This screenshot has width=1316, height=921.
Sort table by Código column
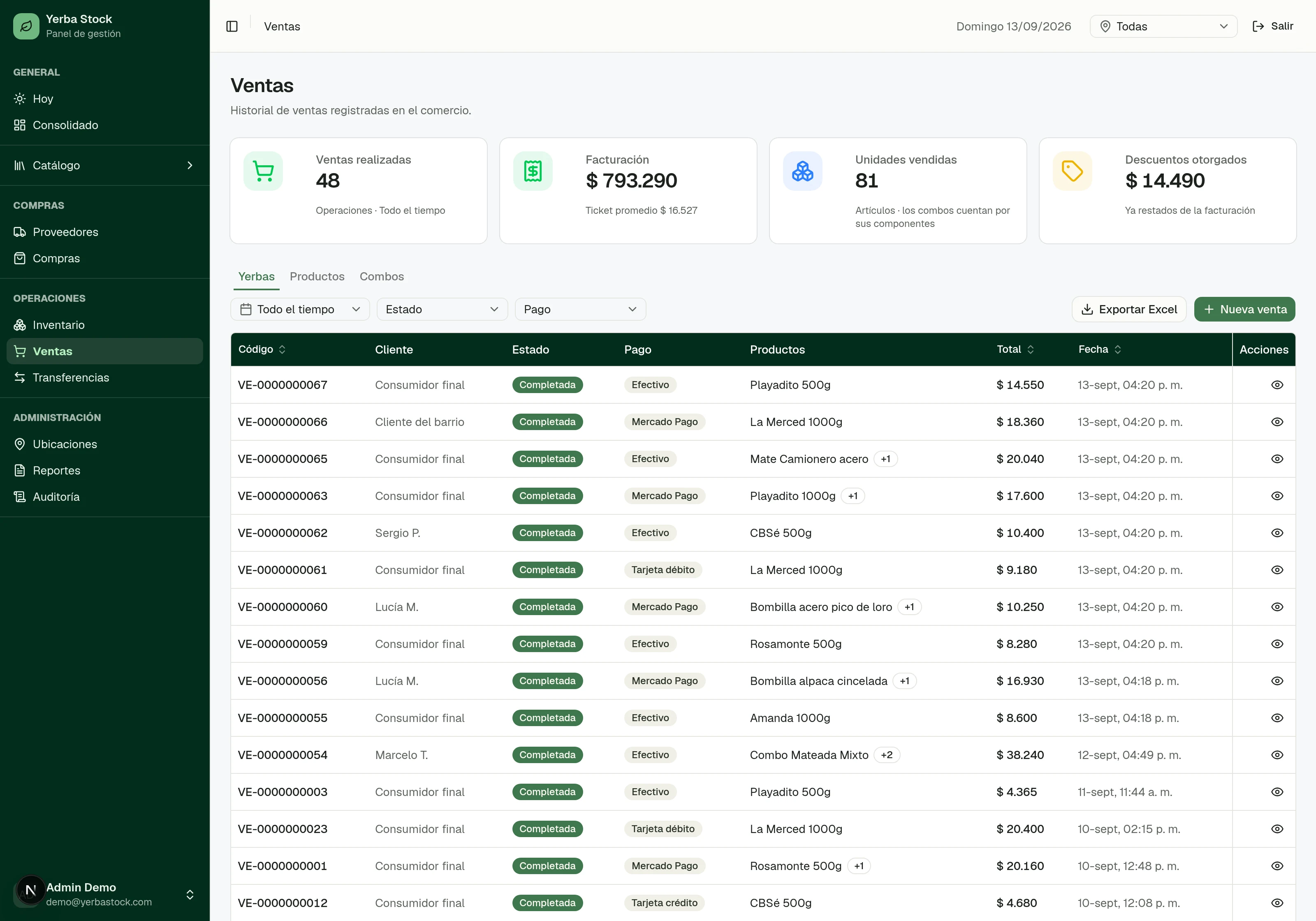pos(262,349)
